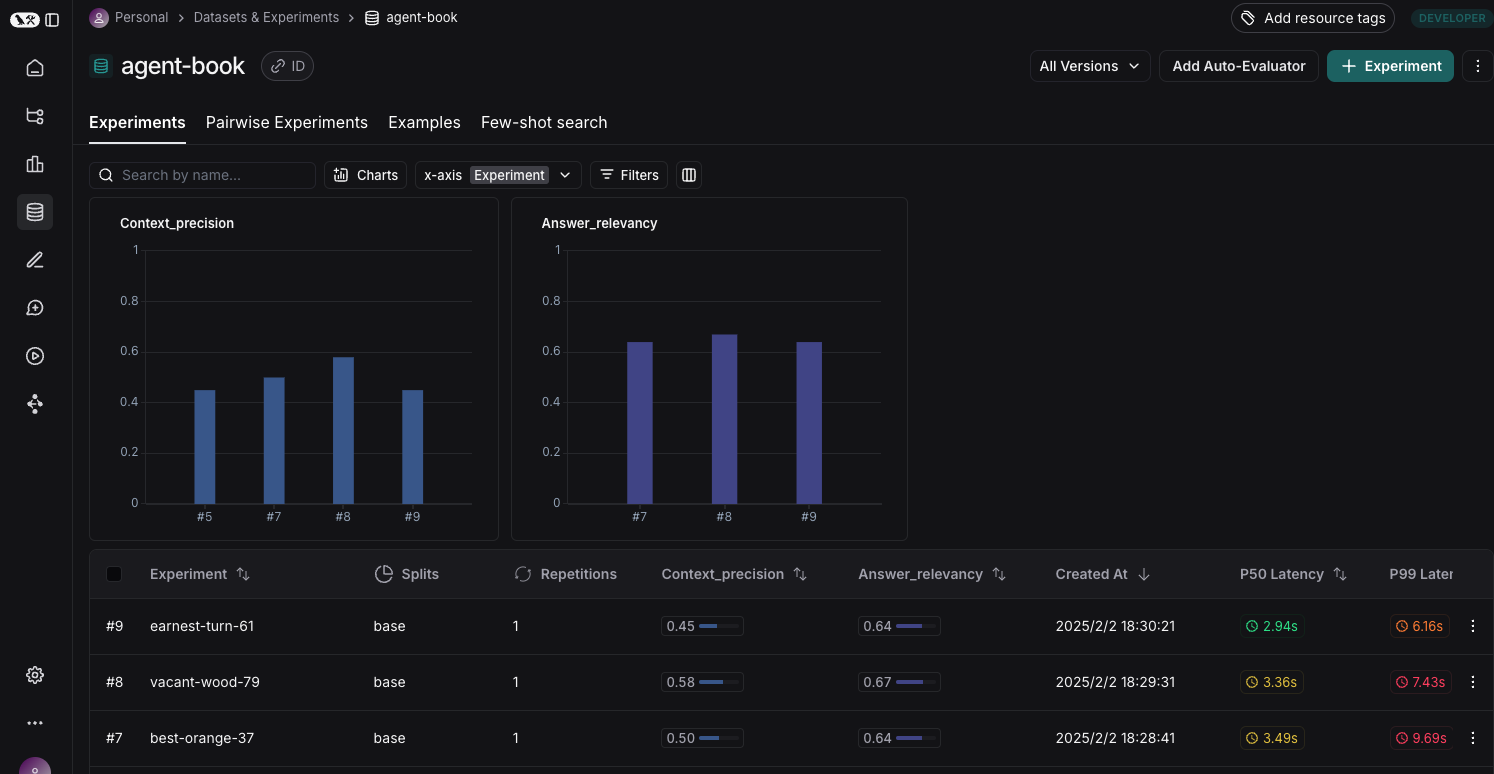Focus the Search by name field
Image resolution: width=1494 pixels, height=774 pixels.
[202, 175]
